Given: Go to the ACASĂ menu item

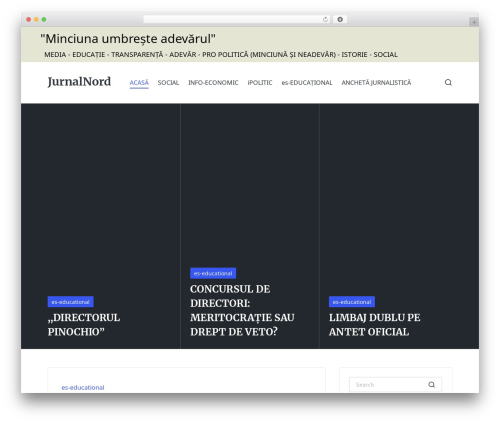Looking at the screenshot, I should pos(139,83).
